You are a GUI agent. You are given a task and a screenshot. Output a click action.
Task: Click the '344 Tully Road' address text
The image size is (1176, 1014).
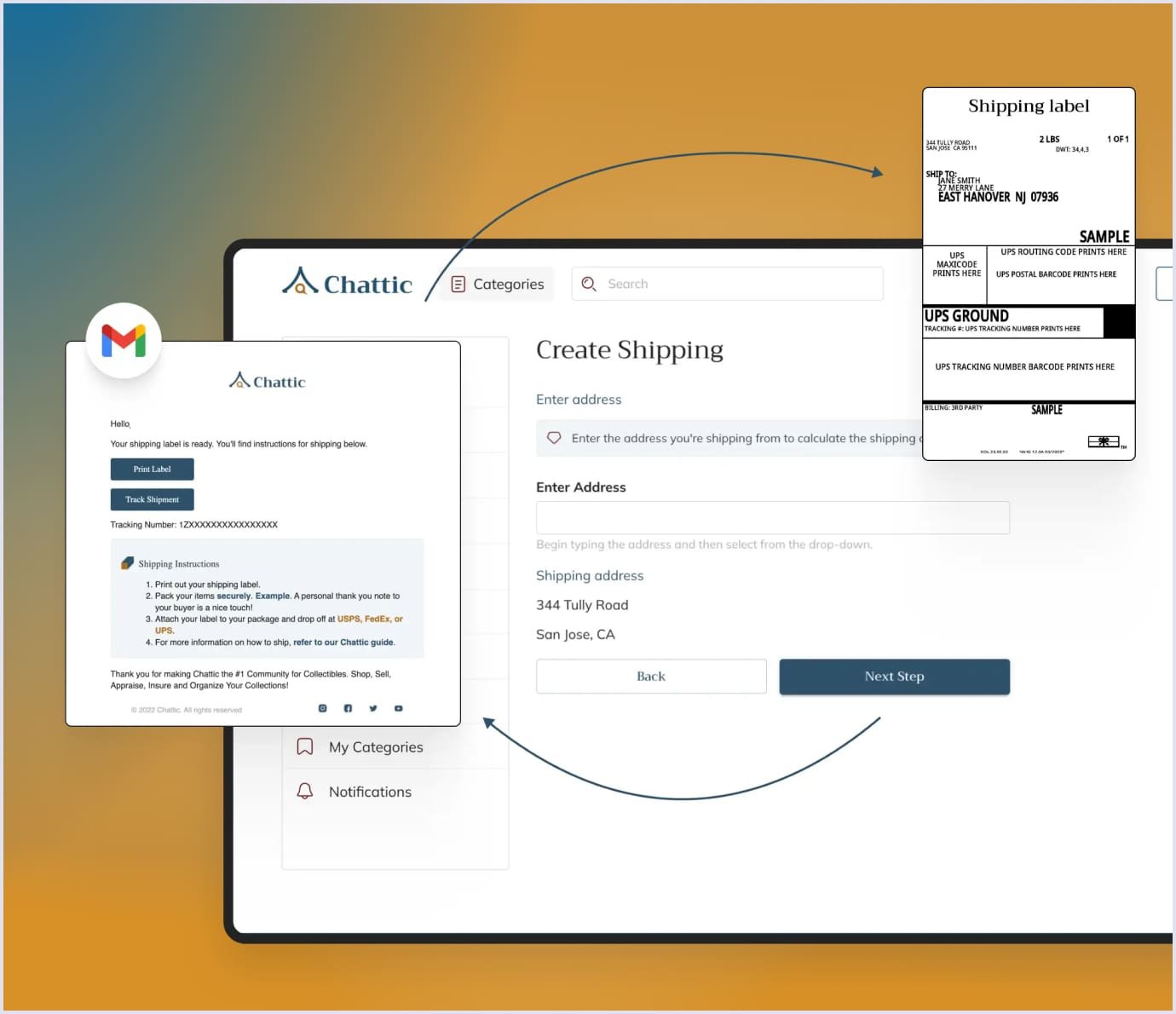[582, 605]
